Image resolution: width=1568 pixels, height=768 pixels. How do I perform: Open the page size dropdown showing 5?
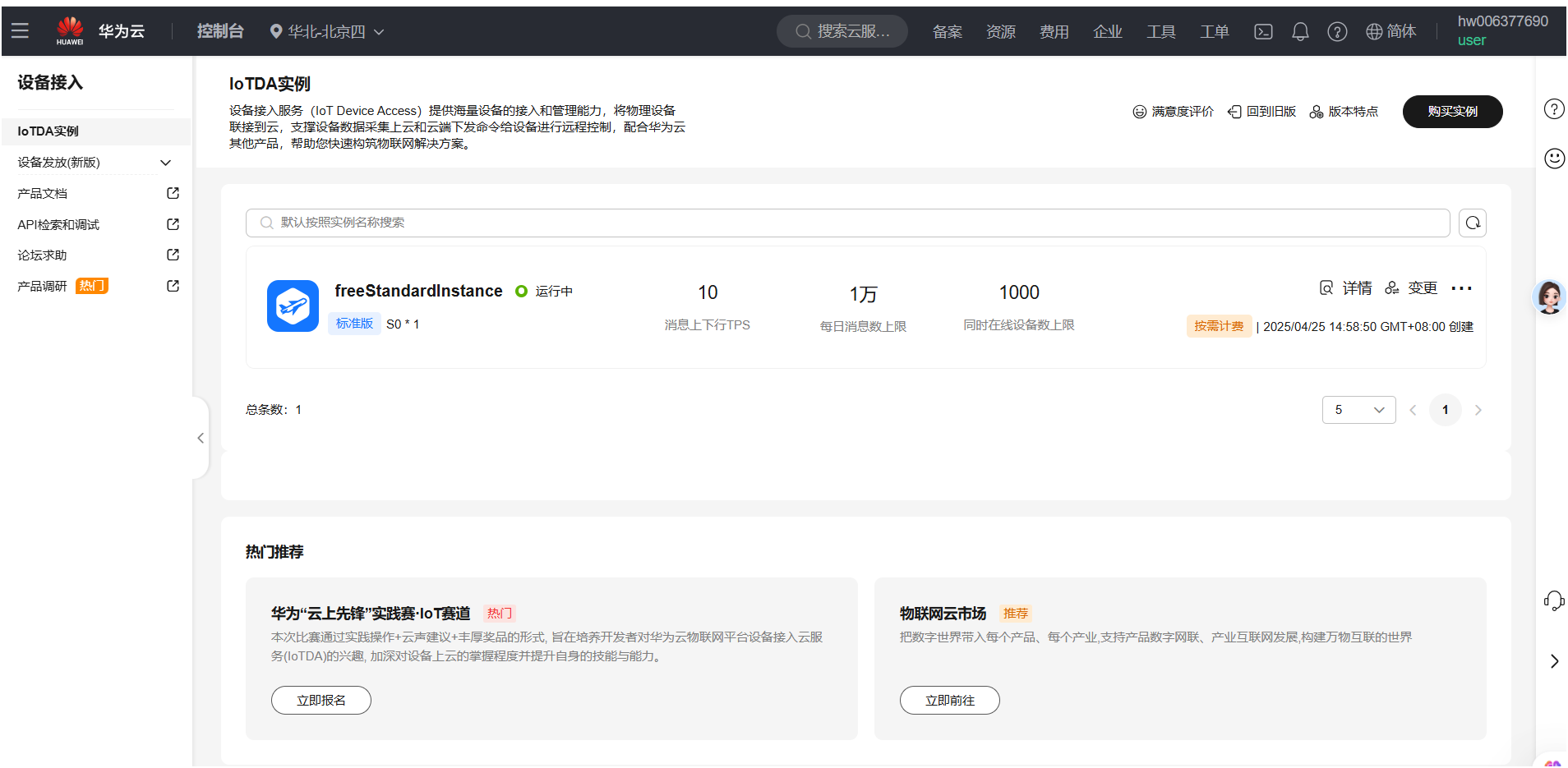[1358, 410]
